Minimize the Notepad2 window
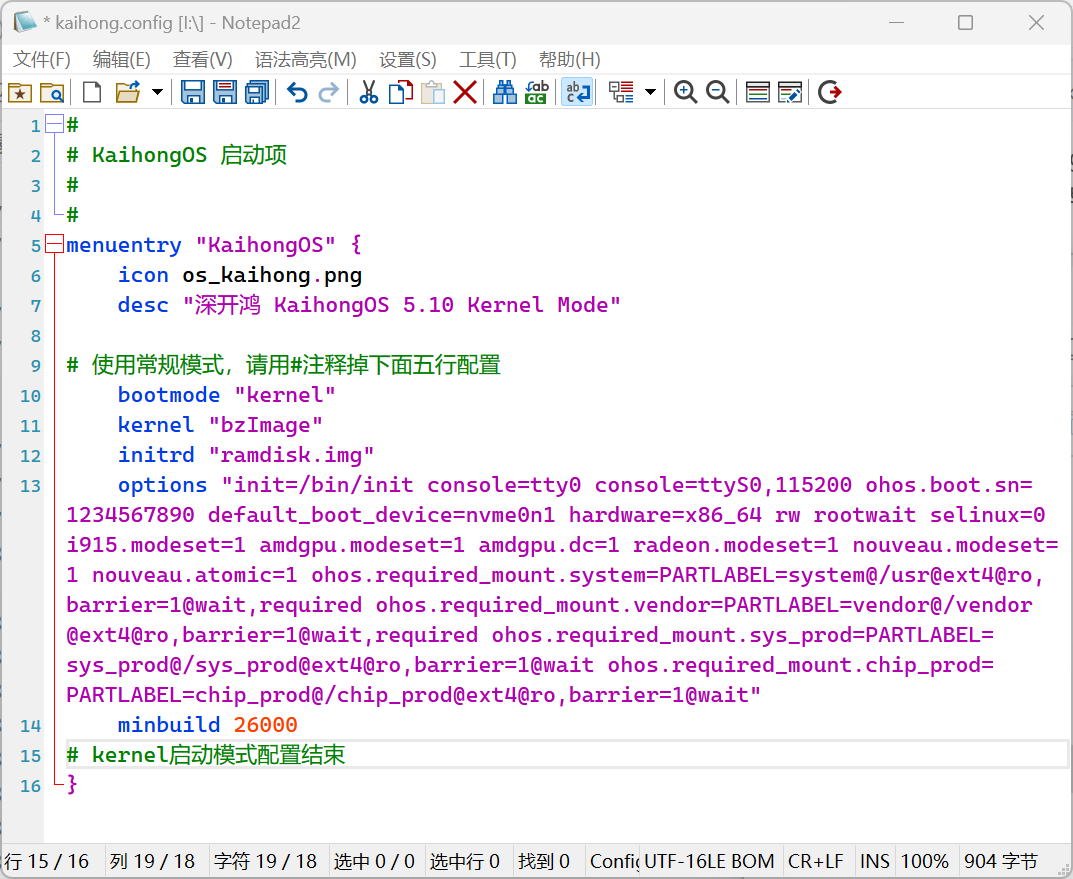This screenshot has height=879, width=1073. tap(896, 23)
